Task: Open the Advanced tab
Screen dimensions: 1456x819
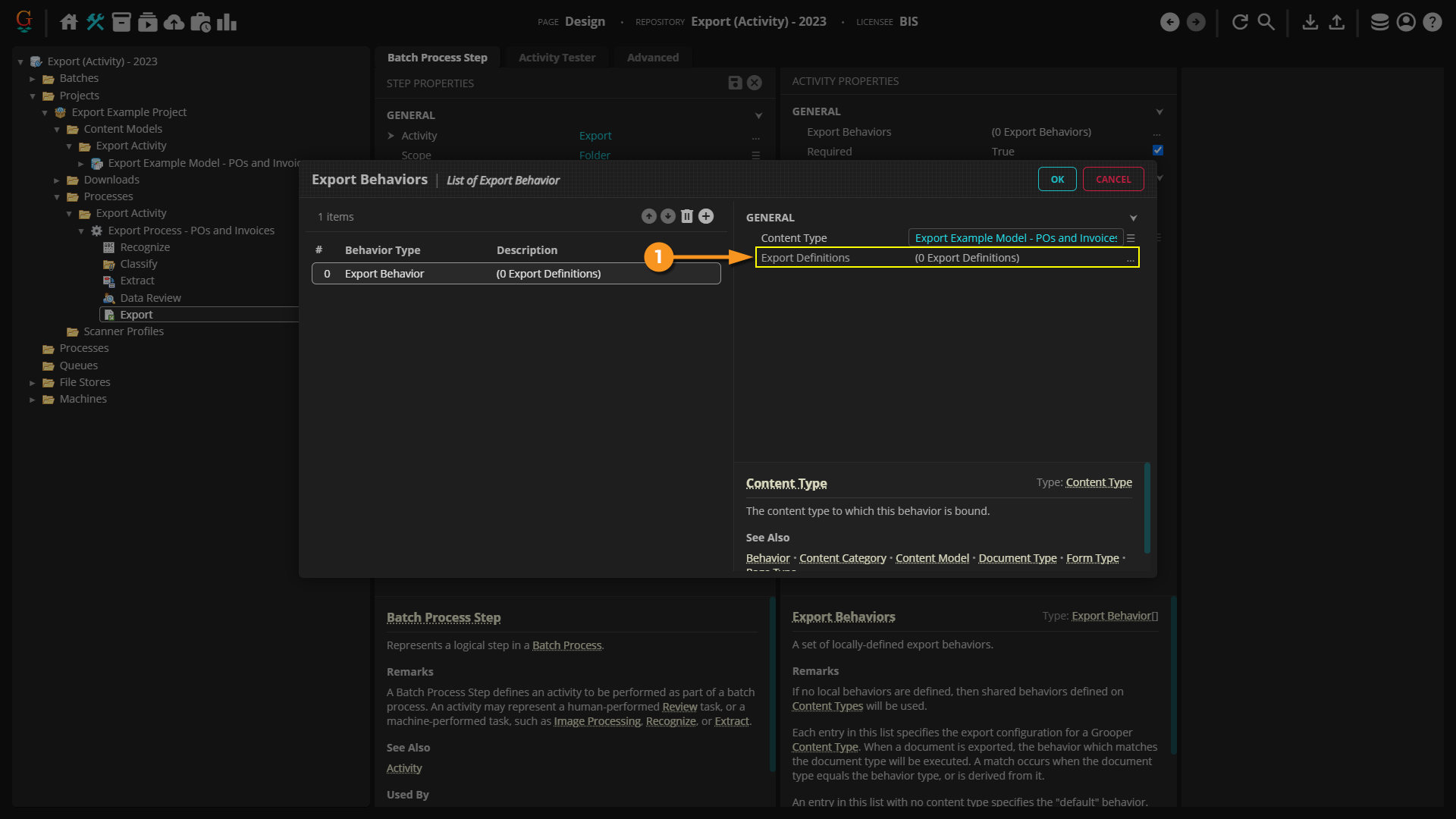Action: [x=652, y=58]
